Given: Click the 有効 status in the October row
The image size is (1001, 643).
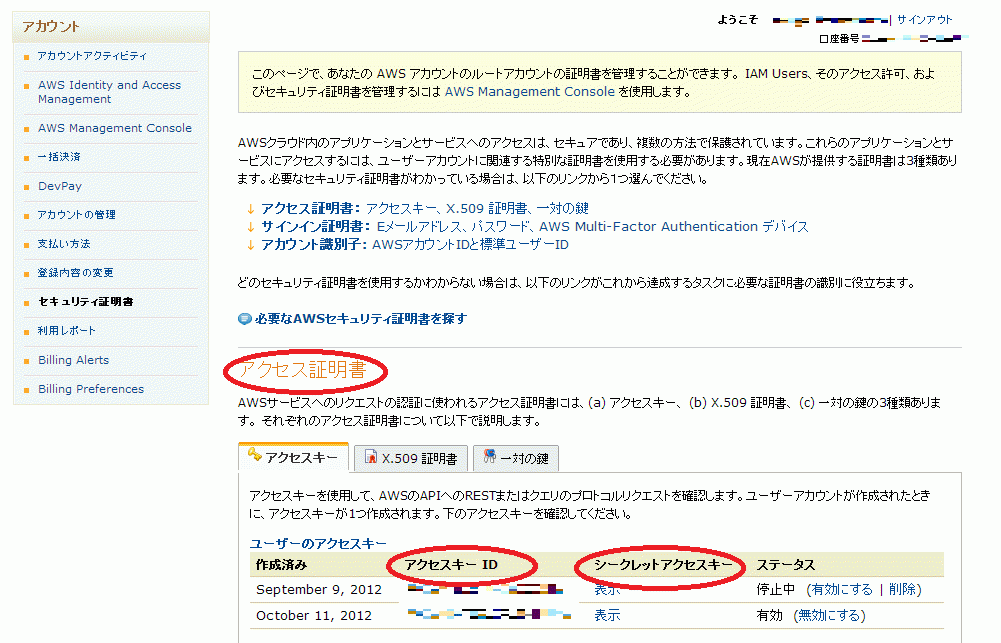Looking at the screenshot, I should coord(769,616).
